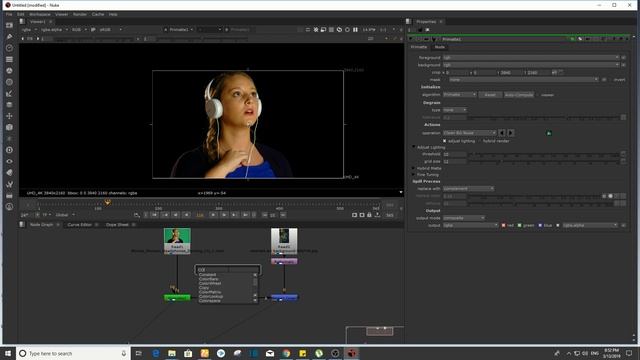The image size is (640, 360).
Task: Go to first frame playback button
Action: coord(155,215)
